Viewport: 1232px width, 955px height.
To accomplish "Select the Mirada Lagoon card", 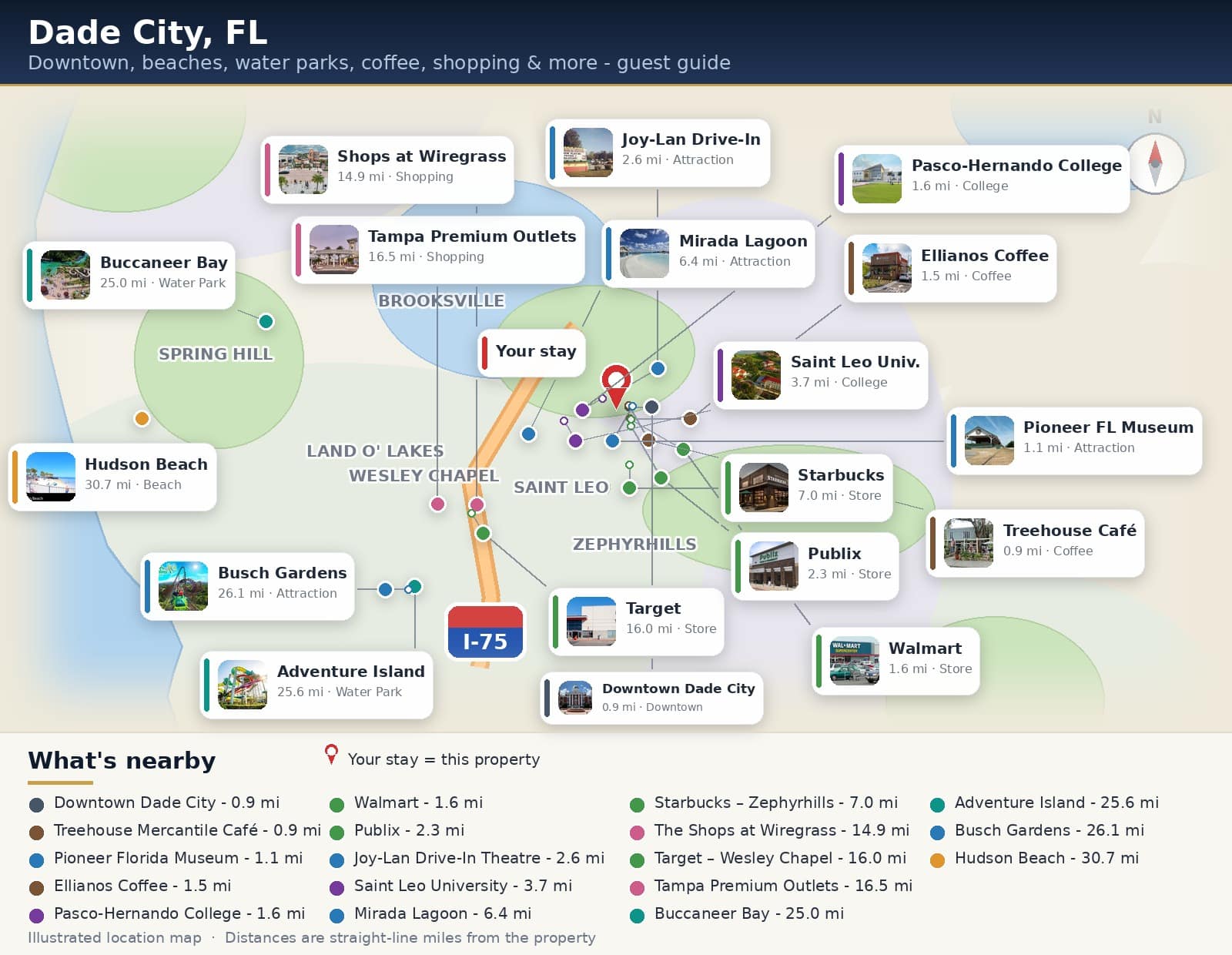I will click(708, 253).
